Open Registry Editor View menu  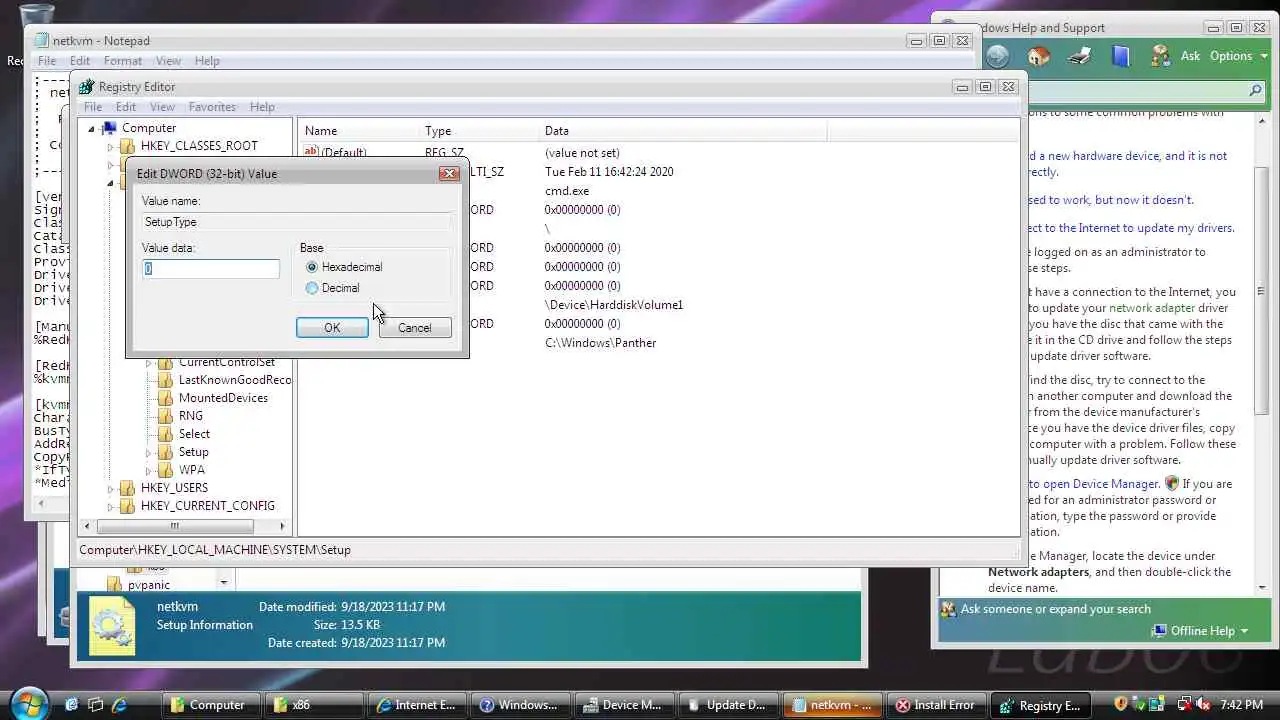point(162,107)
